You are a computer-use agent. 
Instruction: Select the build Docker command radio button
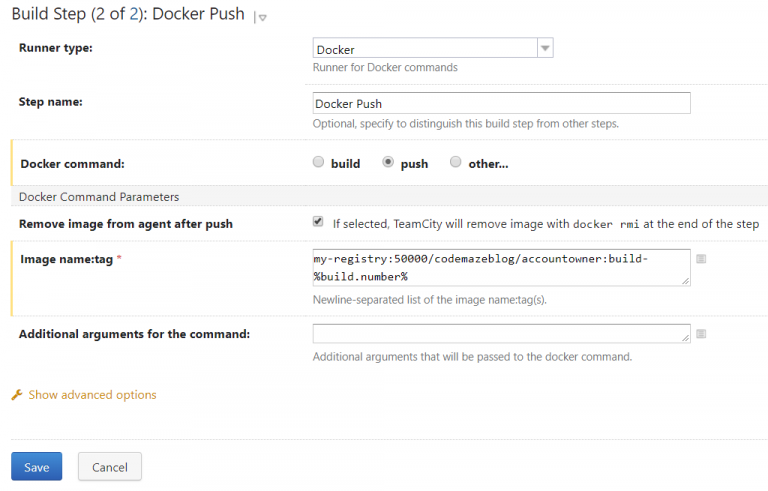[x=319, y=162]
